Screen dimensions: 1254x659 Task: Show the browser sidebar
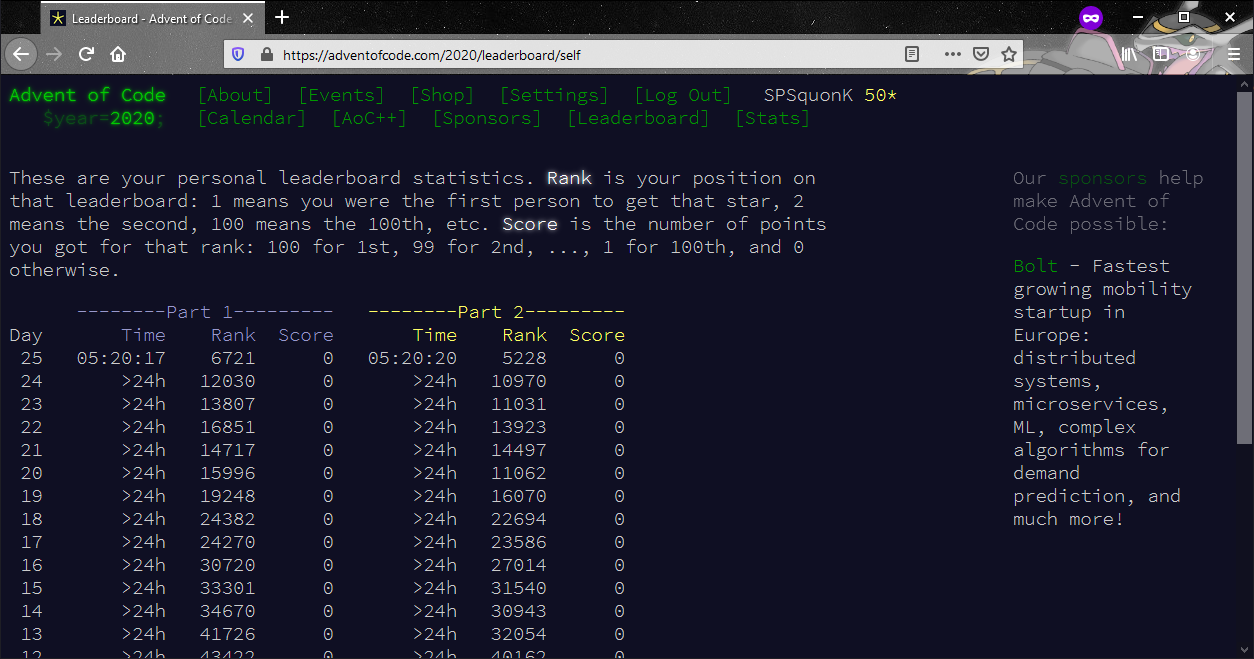(1161, 54)
